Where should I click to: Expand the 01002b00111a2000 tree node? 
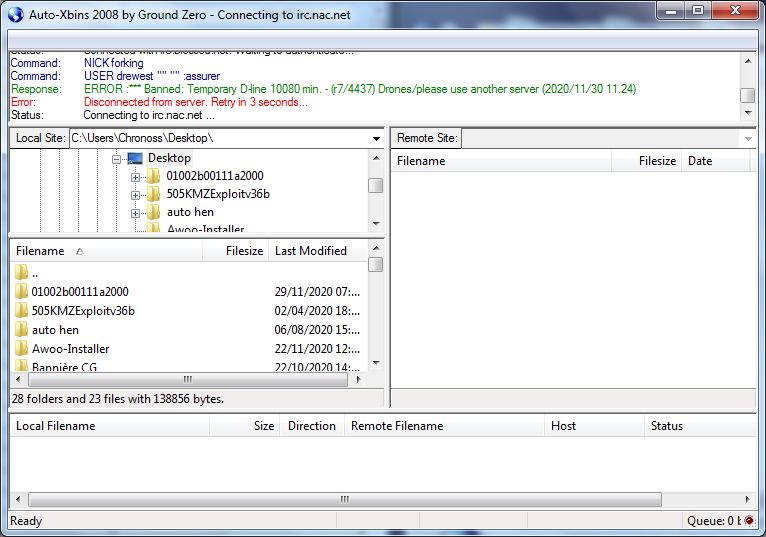coord(135,177)
